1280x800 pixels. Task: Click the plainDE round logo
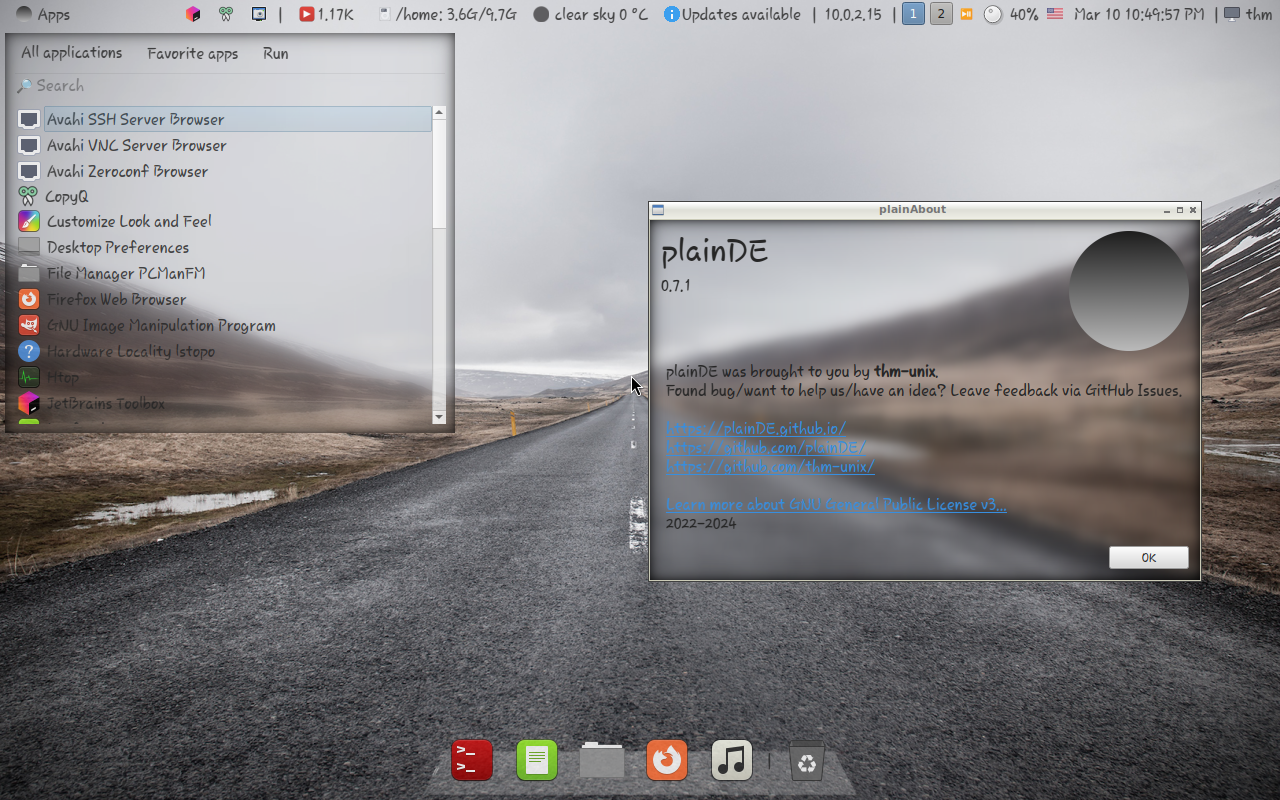1129,291
